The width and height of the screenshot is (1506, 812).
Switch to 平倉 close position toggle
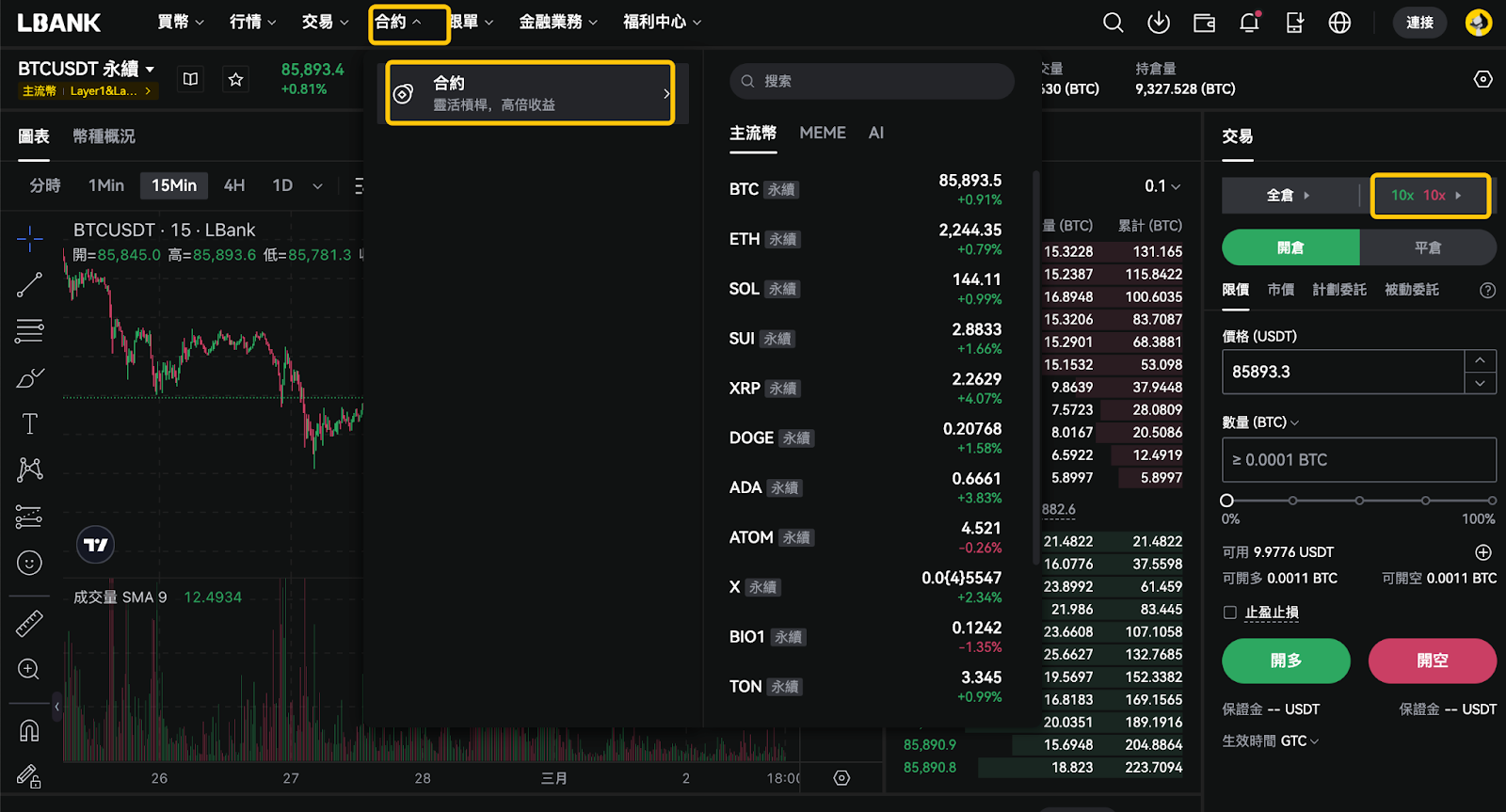tap(1428, 247)
